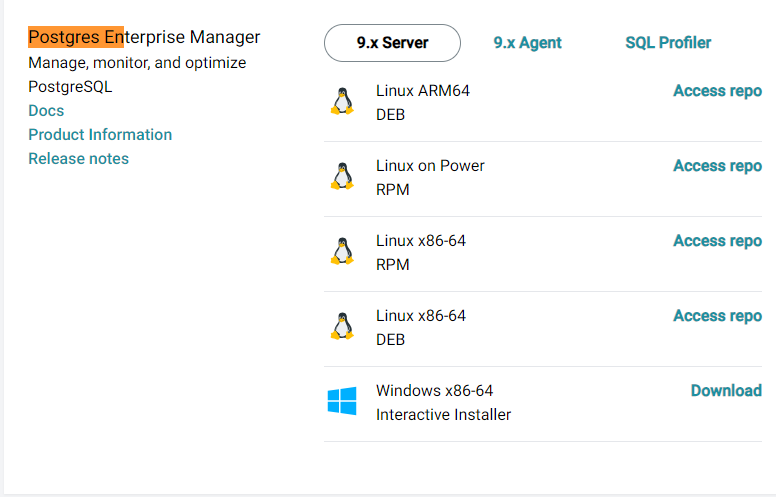Open the SQL Profiler tab
This screenshot has height=497, width=776.
coord(668,43)
